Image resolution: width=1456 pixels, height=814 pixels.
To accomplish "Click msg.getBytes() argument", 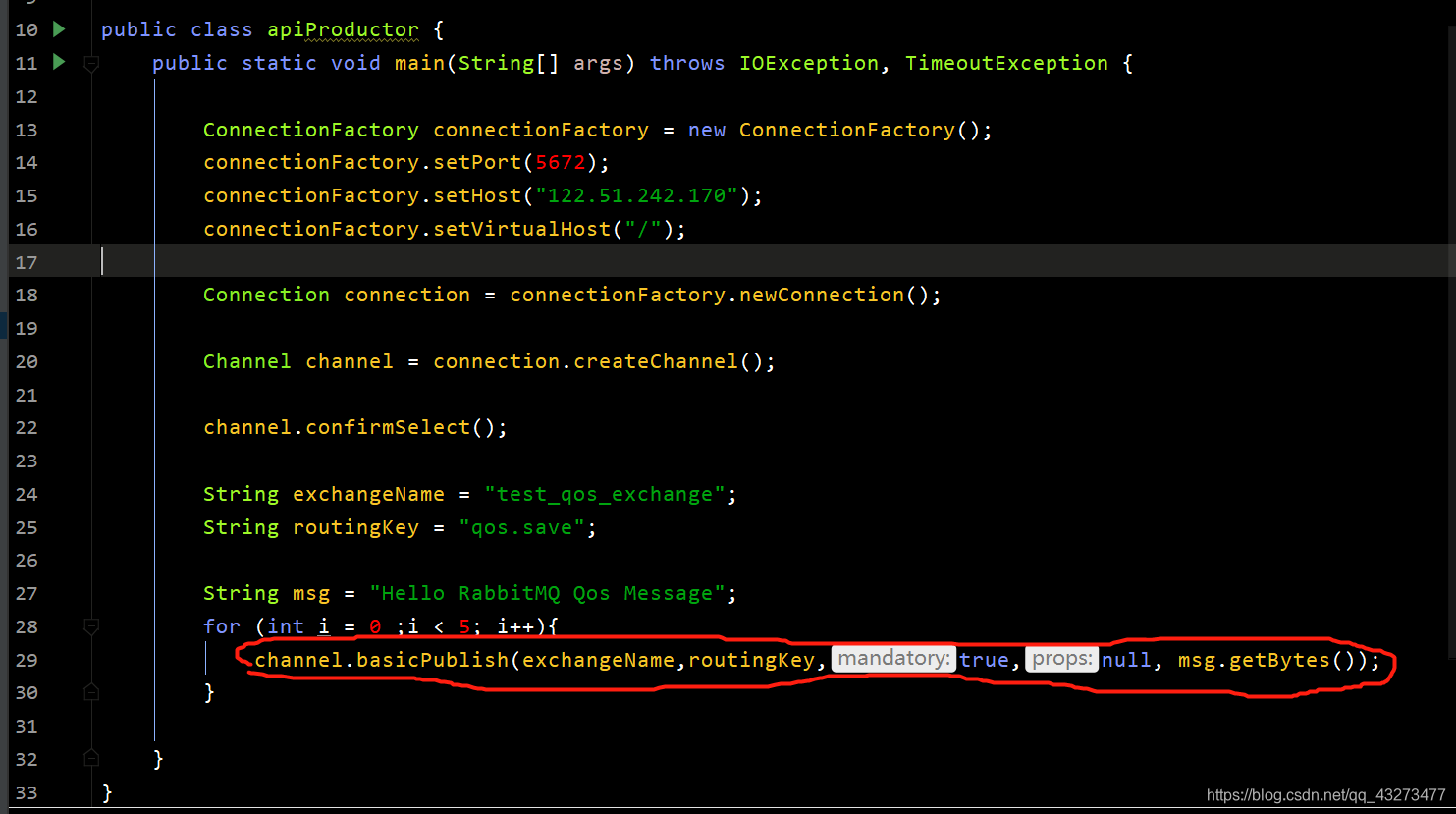I will (x=1267, y=660).
